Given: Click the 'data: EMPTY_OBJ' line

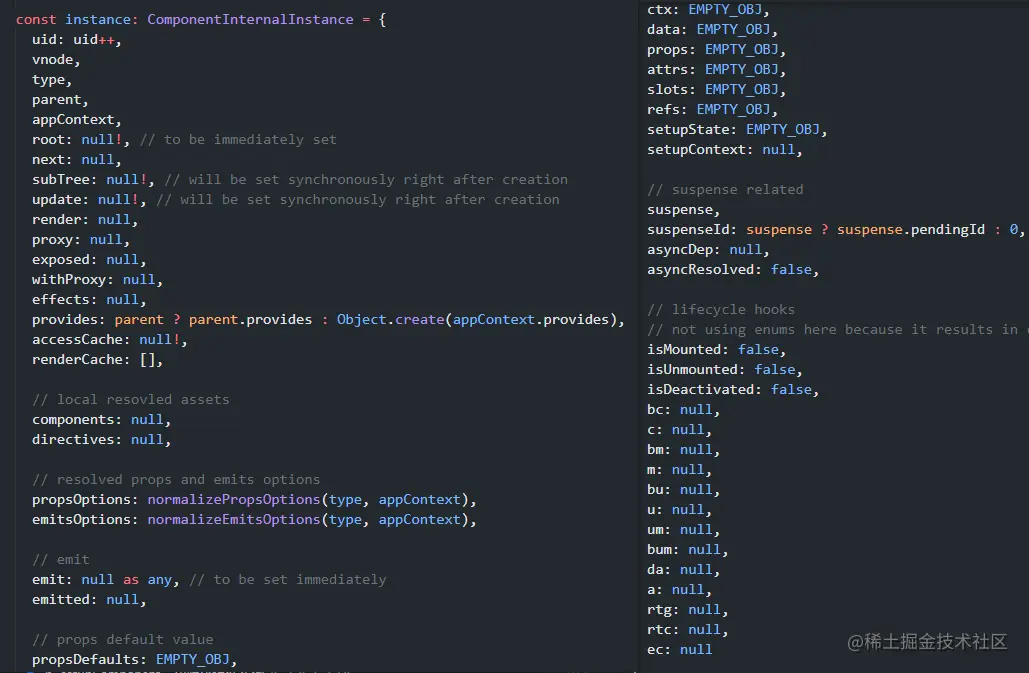Looking at the screenshot, I should (x=713, y=30).
